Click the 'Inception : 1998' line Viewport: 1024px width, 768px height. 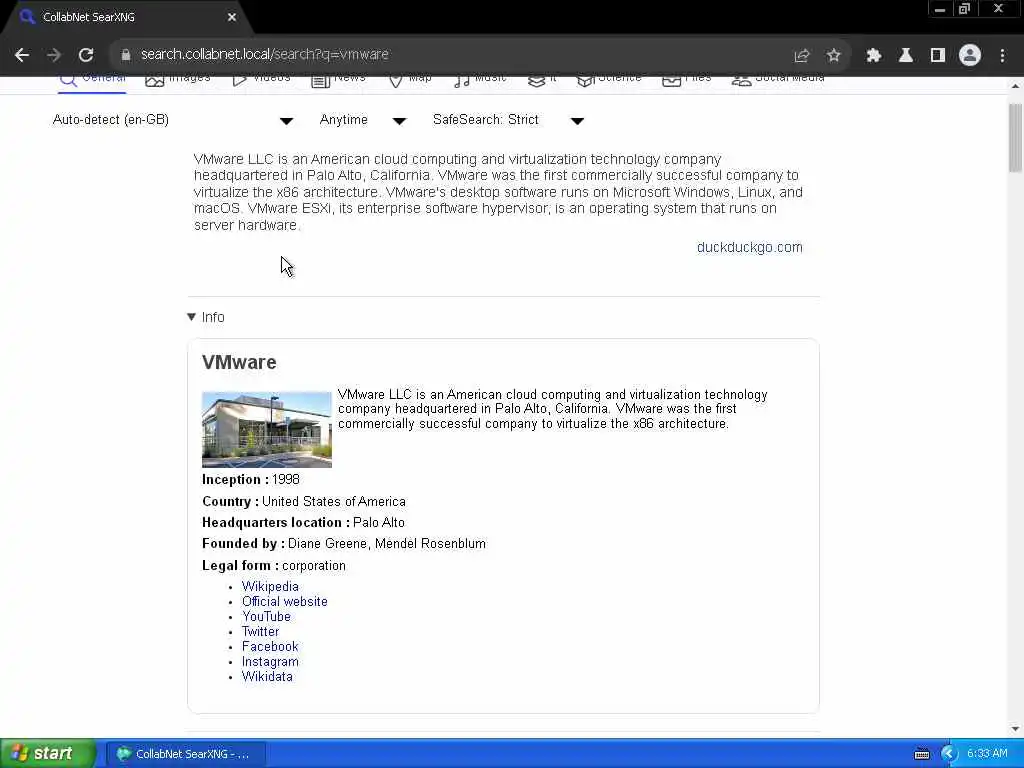click(251, 480)
